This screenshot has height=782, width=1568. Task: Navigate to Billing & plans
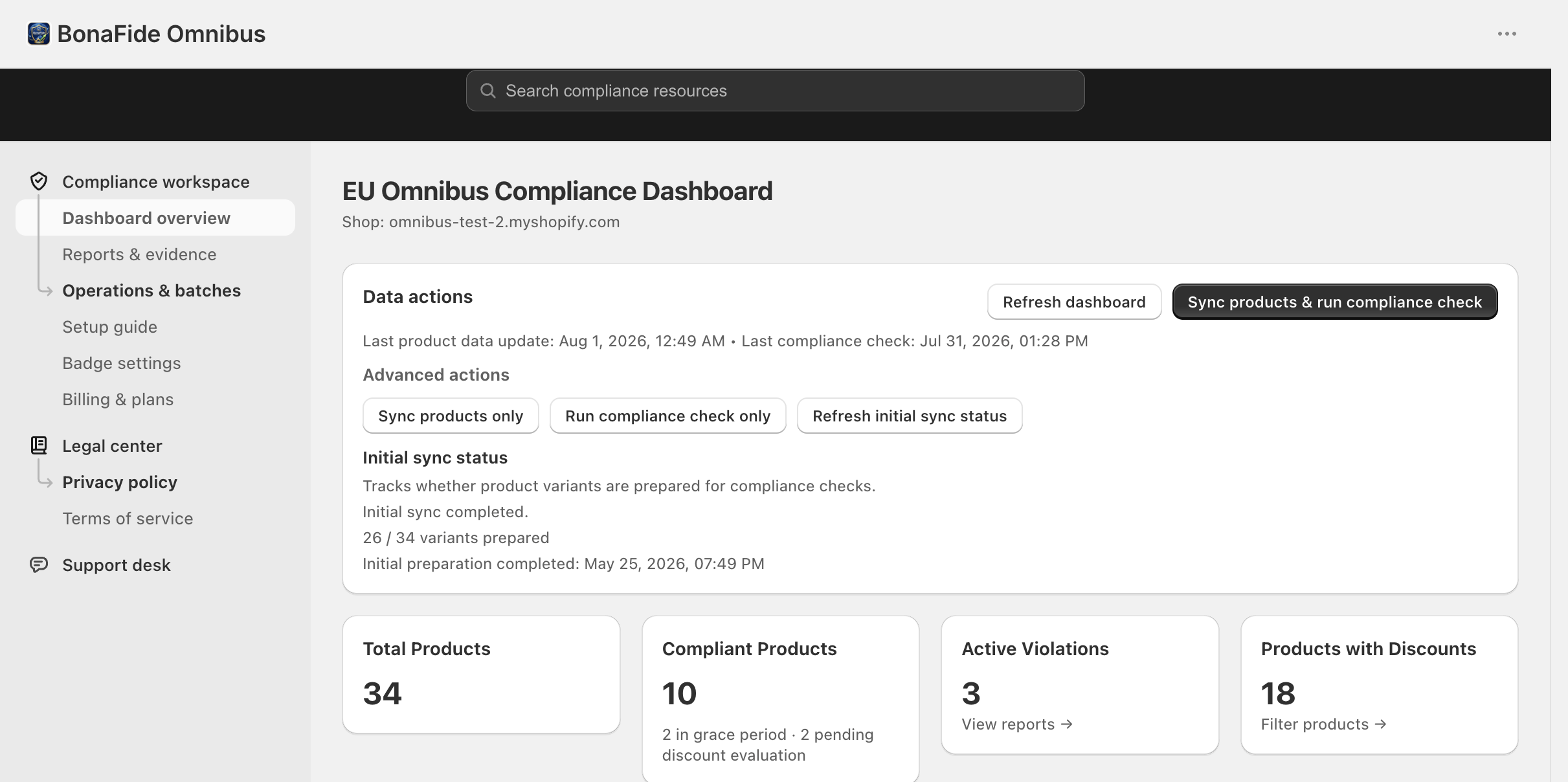pyautogui.click(x=118, y=399)
